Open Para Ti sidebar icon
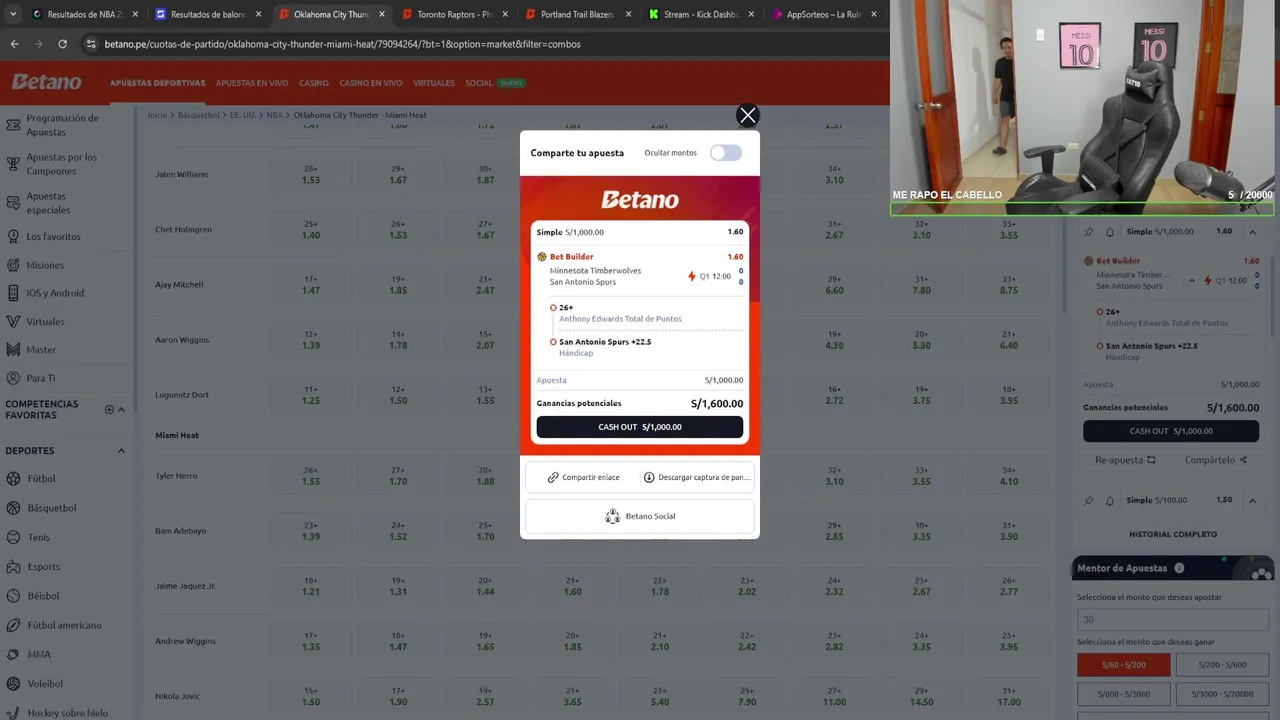This screenshot has height=720, width=1280. point(13,378)
